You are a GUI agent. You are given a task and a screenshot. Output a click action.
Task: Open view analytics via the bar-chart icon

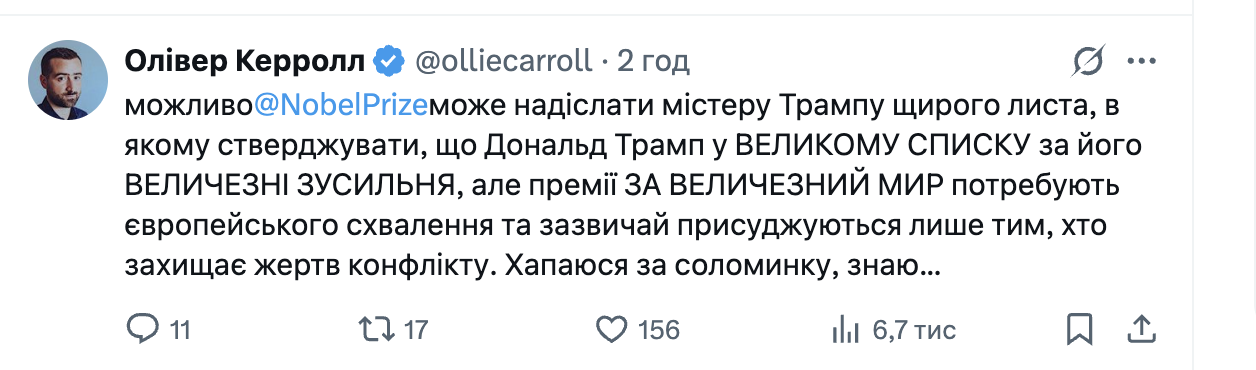coord(847,329)
